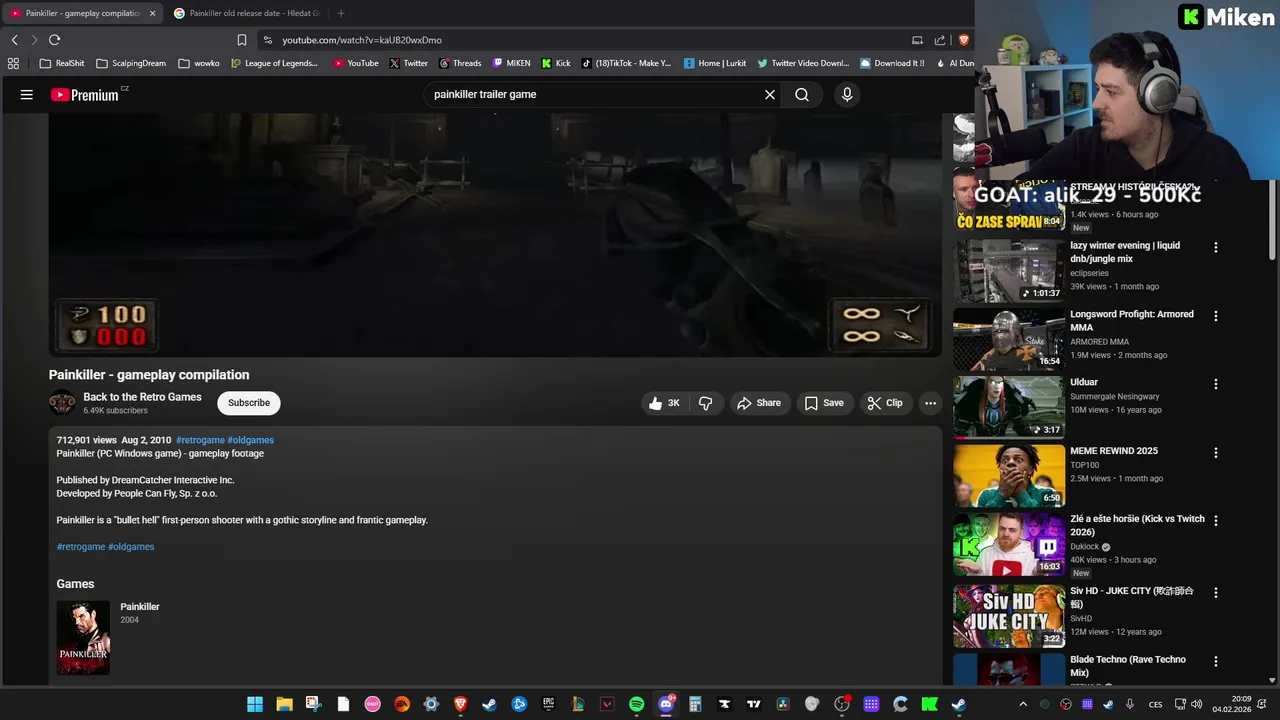This screenshot has width=1280, height=720.
Task: Open the Windows Start menu
Action: tap(255, 704)
